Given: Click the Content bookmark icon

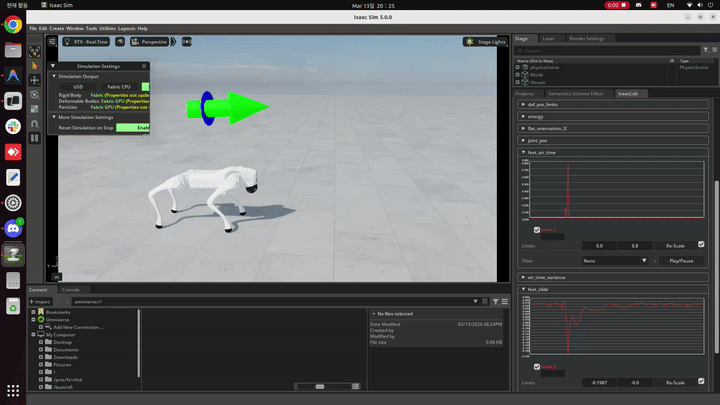Looking at the screenshot, I should [x=485, y=302].
